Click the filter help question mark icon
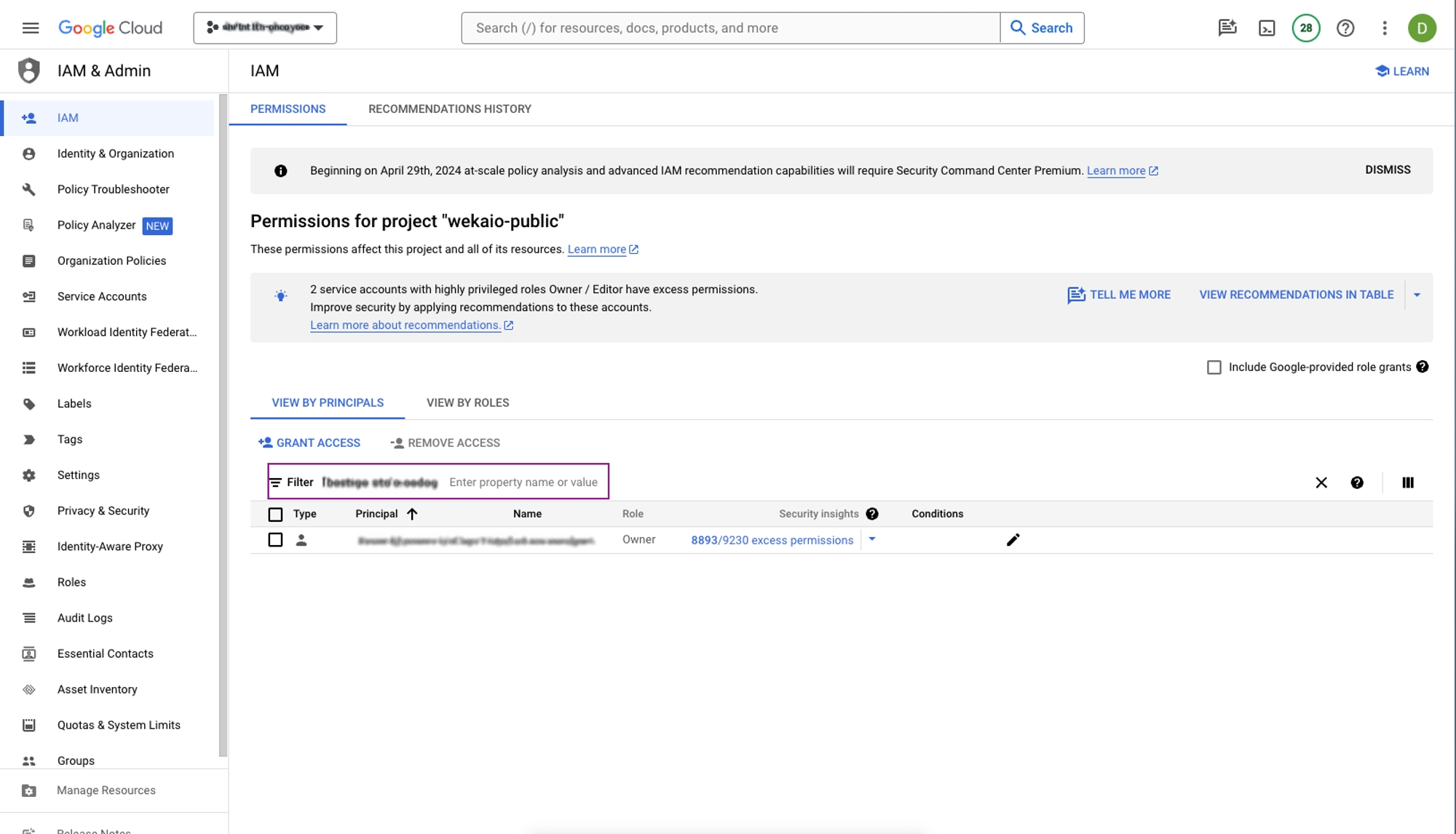 (x=1357, y=482)
